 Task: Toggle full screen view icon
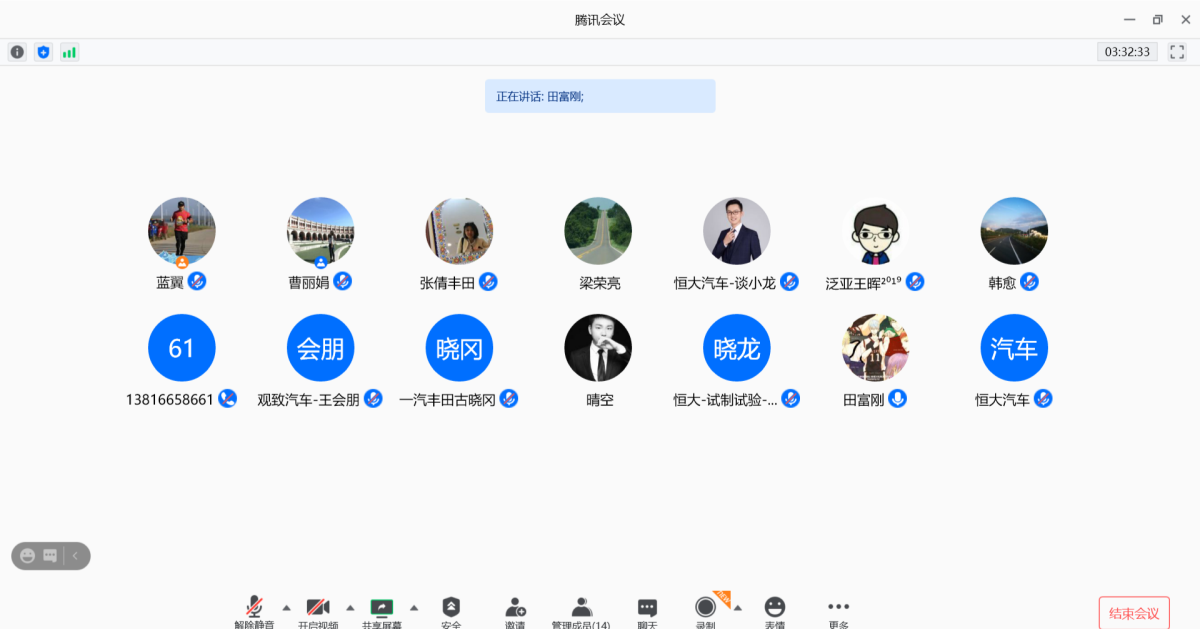coord(1177,52)
